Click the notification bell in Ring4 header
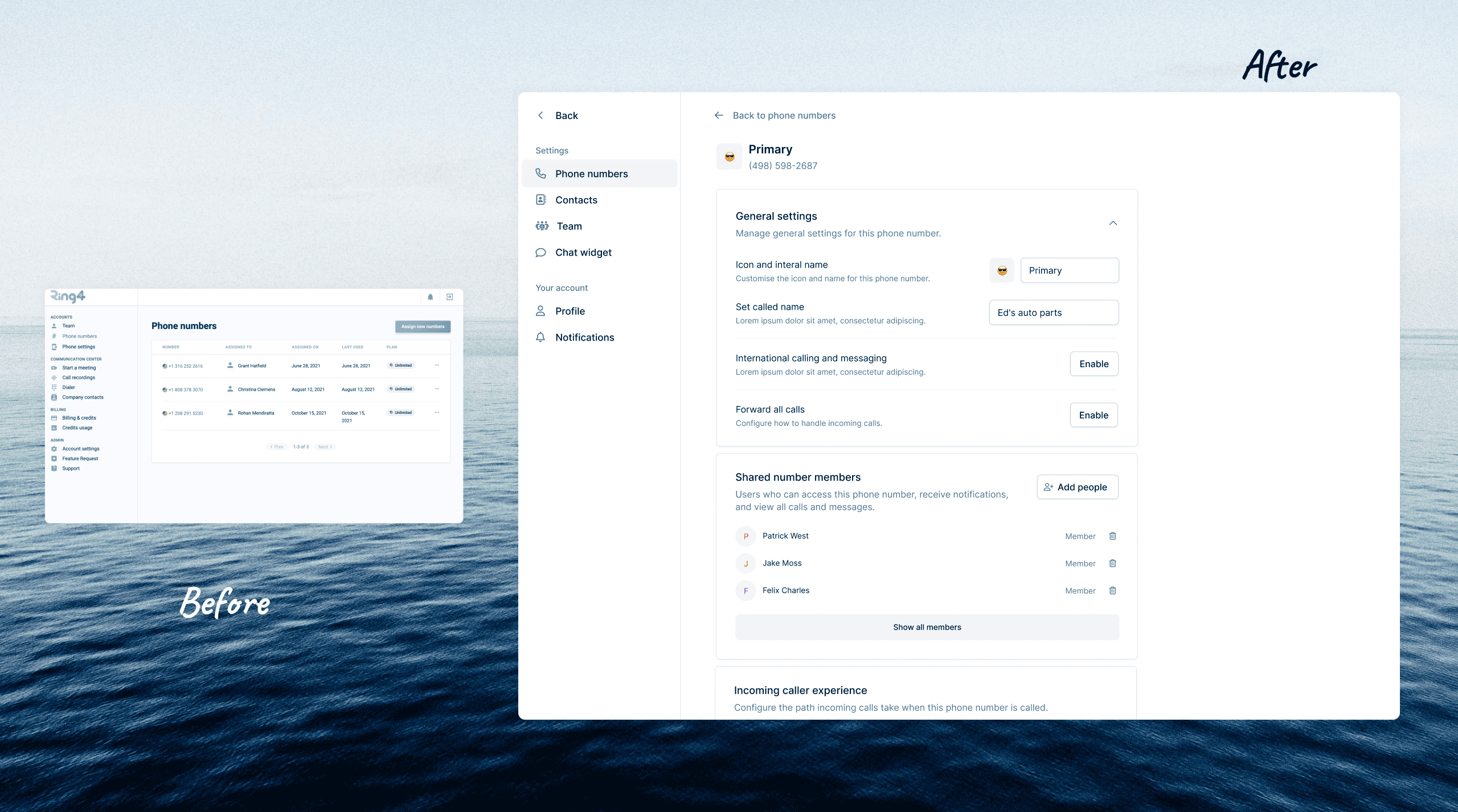This screenshot has height=812, width=1458. [x=431, y=297]
